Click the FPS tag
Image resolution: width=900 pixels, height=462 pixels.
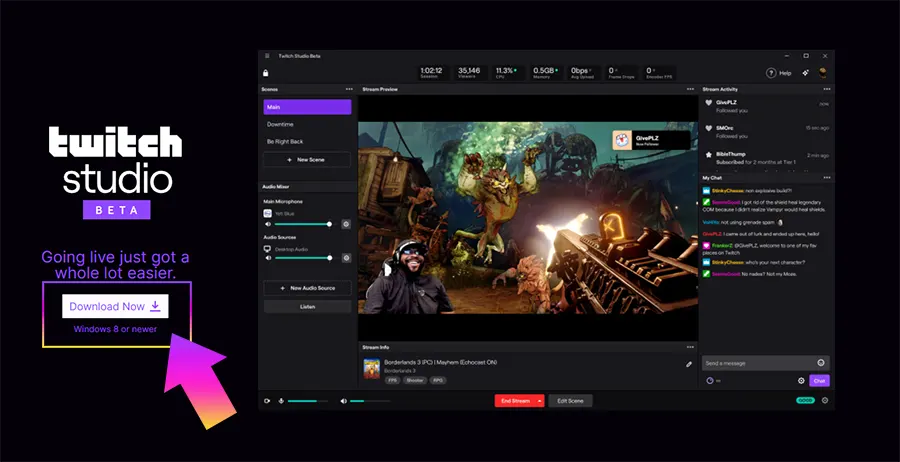click(393, 380)
